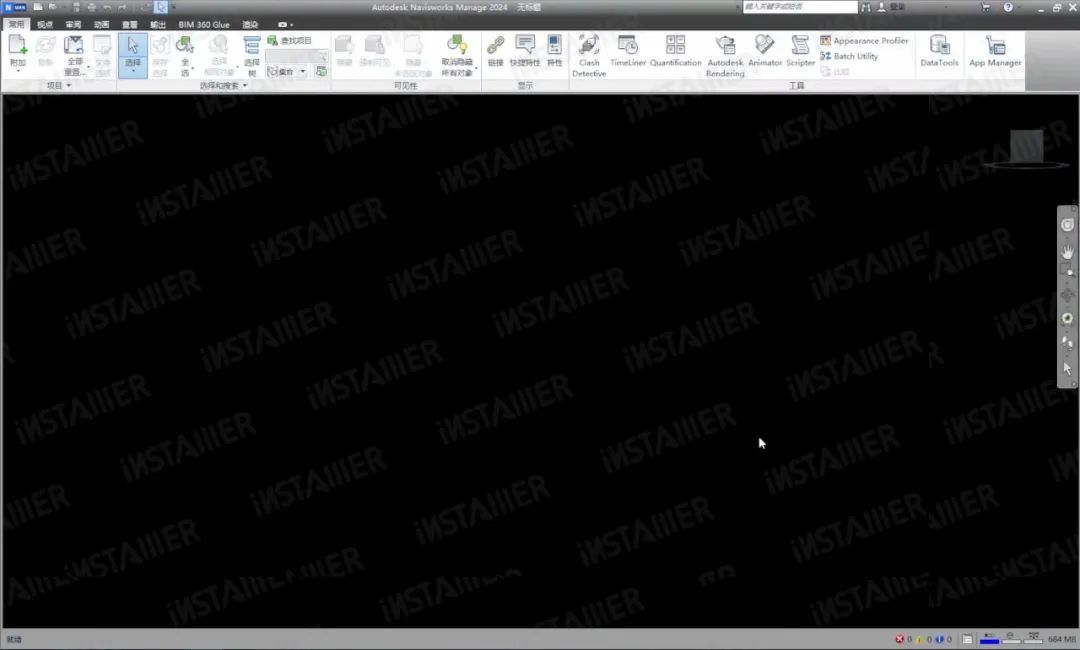Click the Sign In (登录) user button

click(892, 7)
